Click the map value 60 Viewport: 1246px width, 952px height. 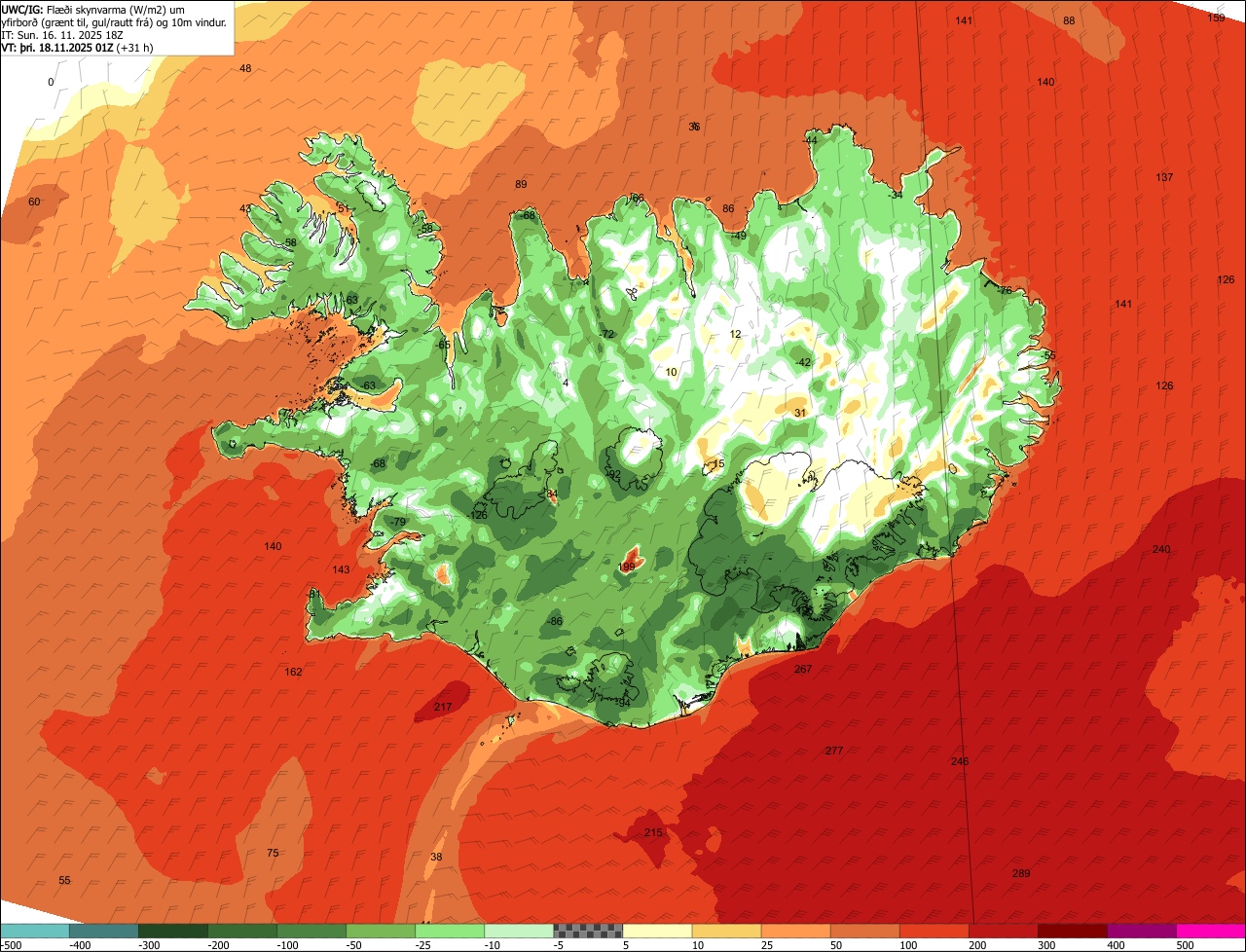pyautogui.click(x=35, y=201)
